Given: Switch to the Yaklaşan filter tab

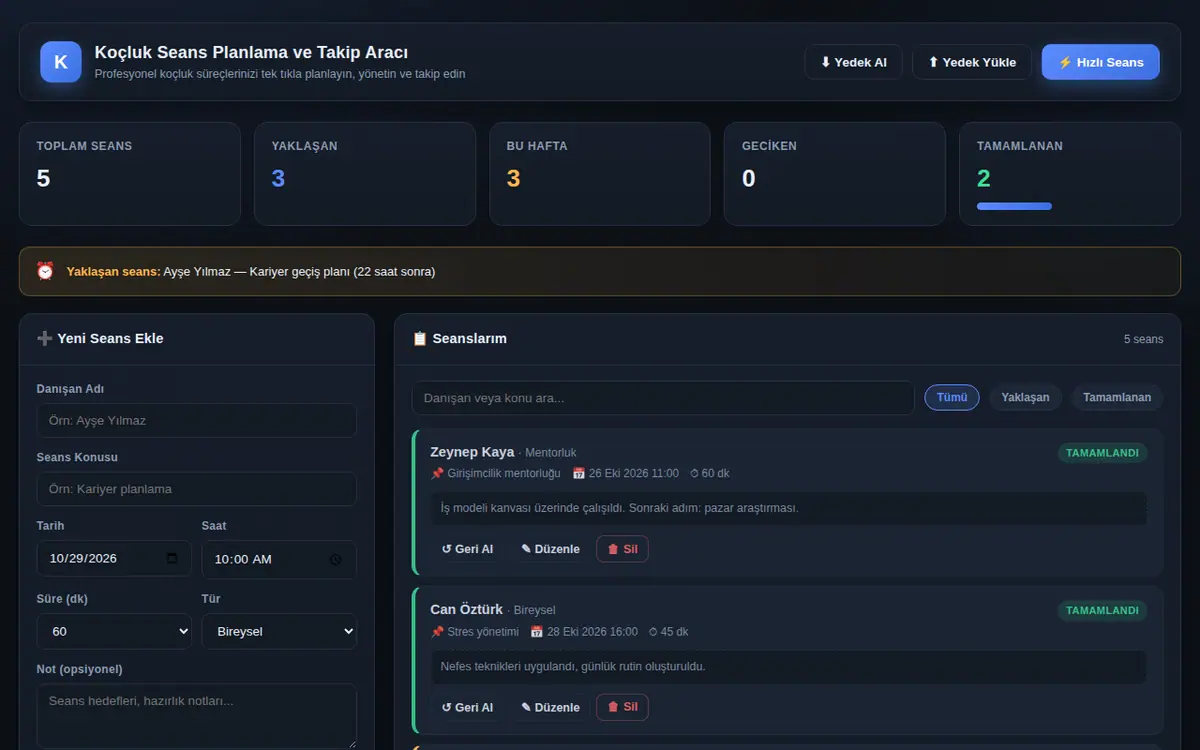Looking at the screenshot, I should 1025,397.
